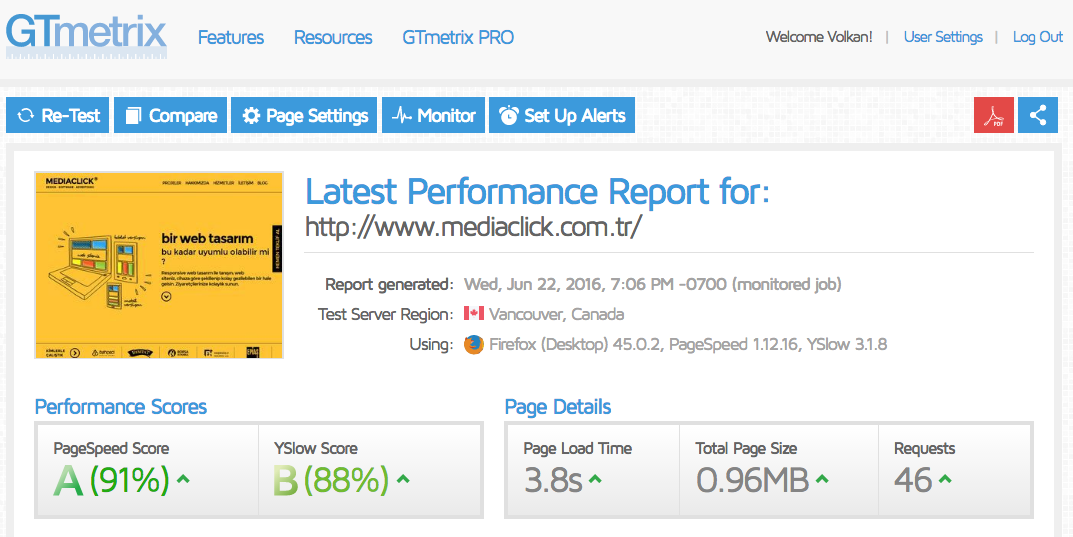Viewport: 1073px width, 537px height.
Task: Click the Firefox browser icon
Action: coord(473,345)
